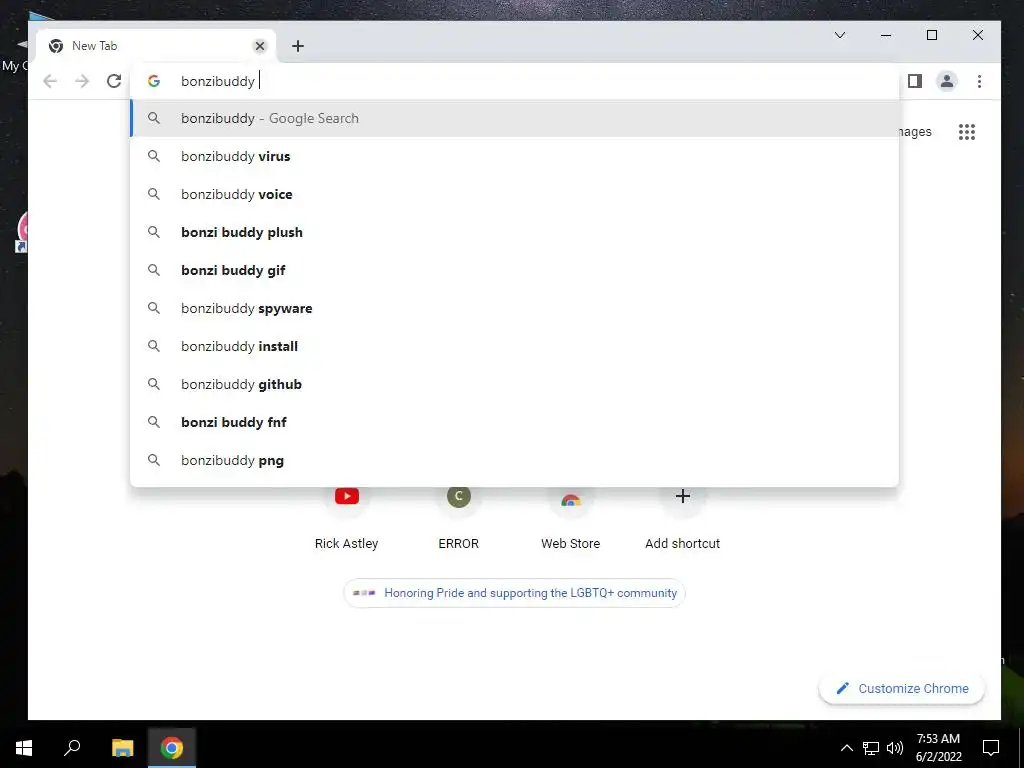This screenshot has height=768, width=1024.
Task: Choose 'bonzi buddy gif' suggestion
Action: (515, 270)
